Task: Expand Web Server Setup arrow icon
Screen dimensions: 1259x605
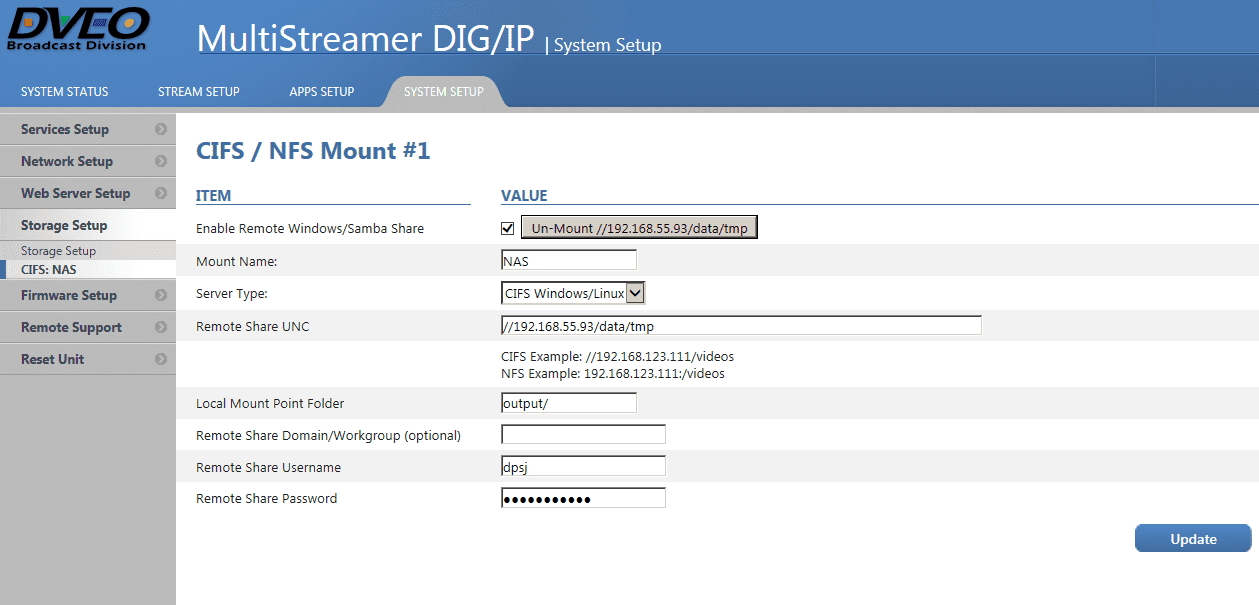Action: coord(161,193)
